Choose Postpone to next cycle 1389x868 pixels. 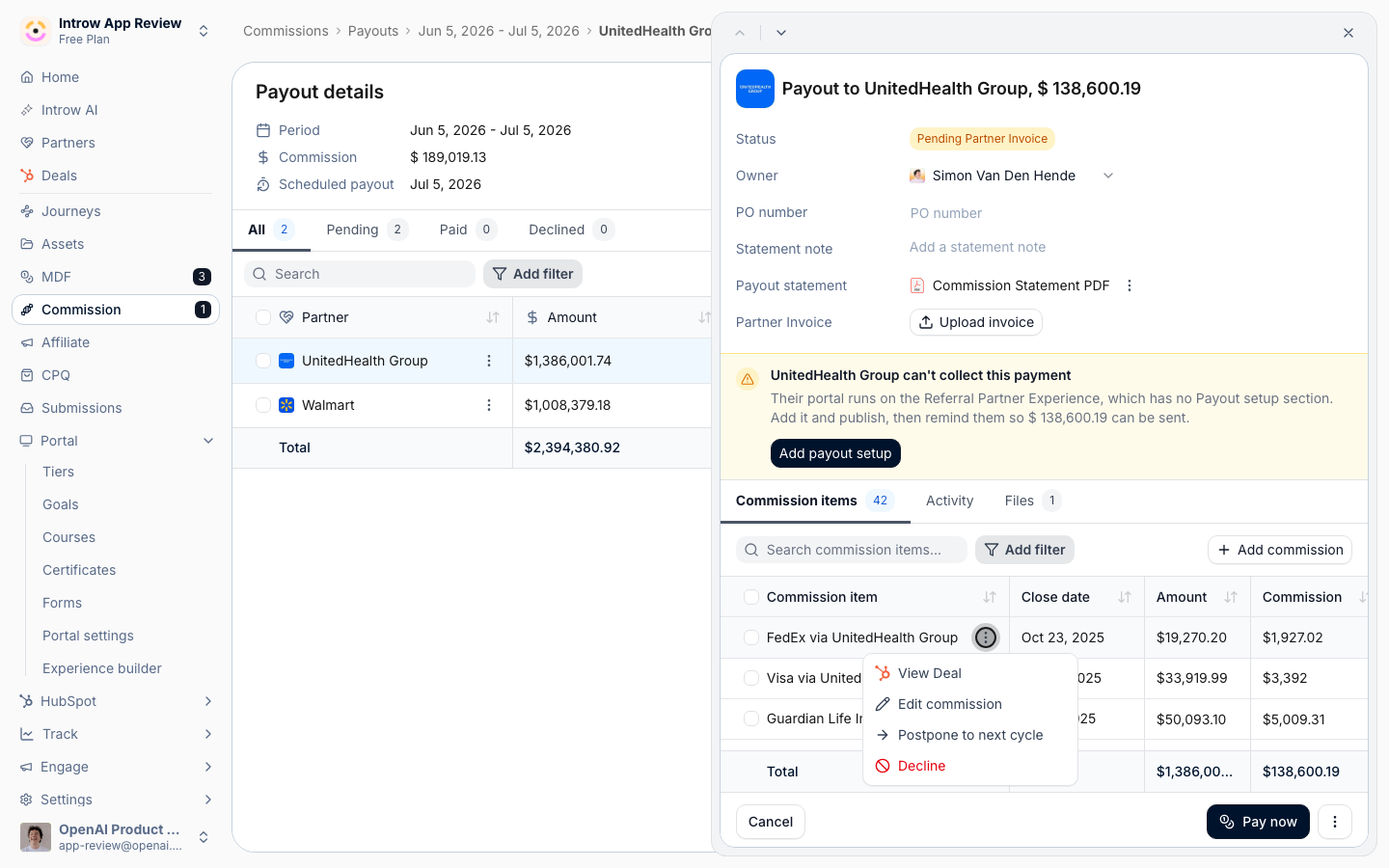[970, 735]
